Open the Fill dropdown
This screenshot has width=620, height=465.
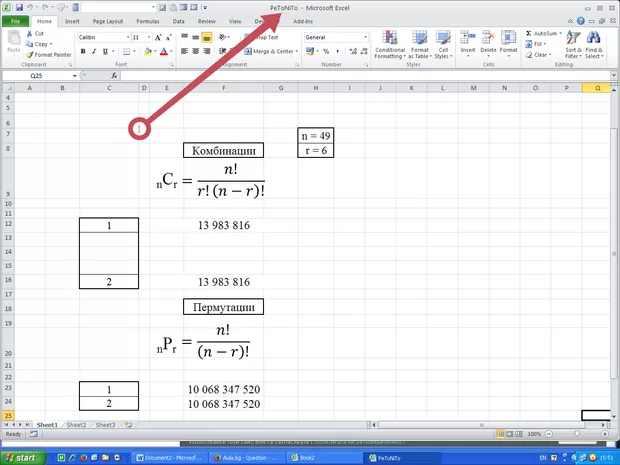pyautogui.click(x=536, y=44)
